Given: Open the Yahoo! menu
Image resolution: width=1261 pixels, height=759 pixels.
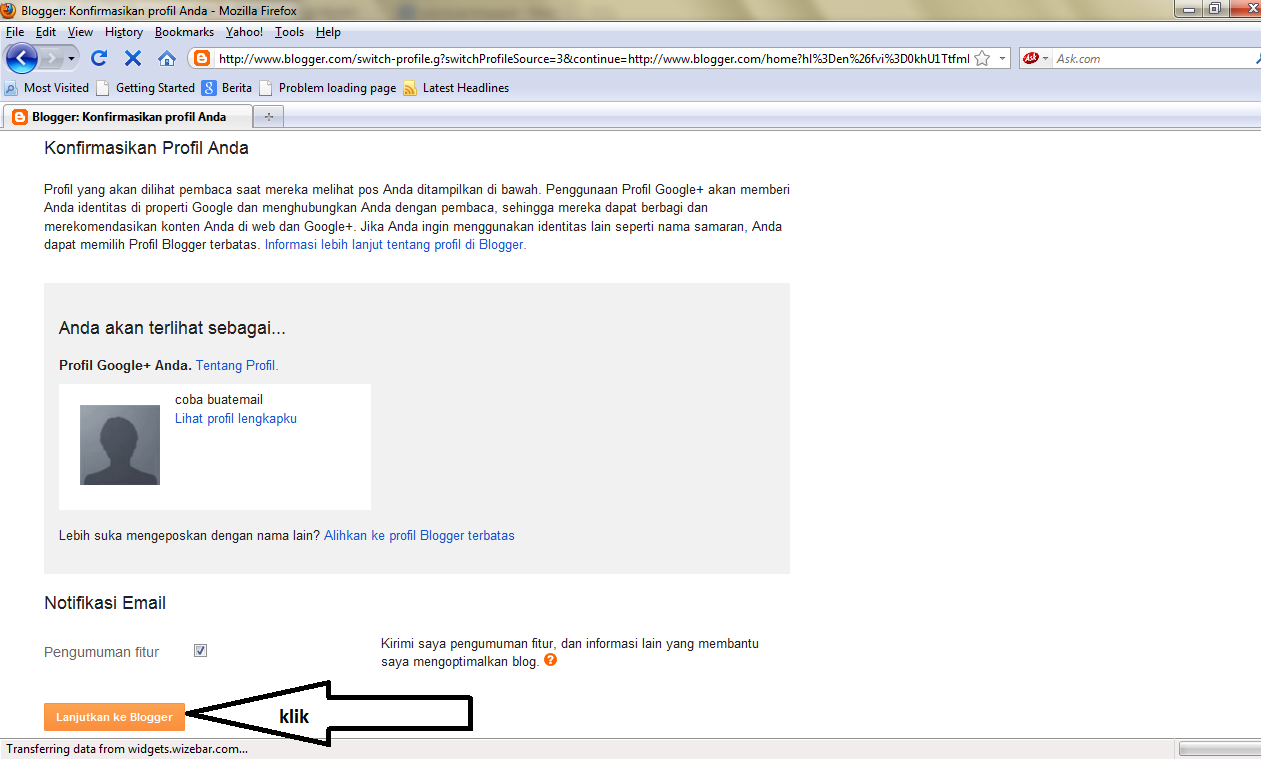Looking at the screenshot, I should 244,32.
